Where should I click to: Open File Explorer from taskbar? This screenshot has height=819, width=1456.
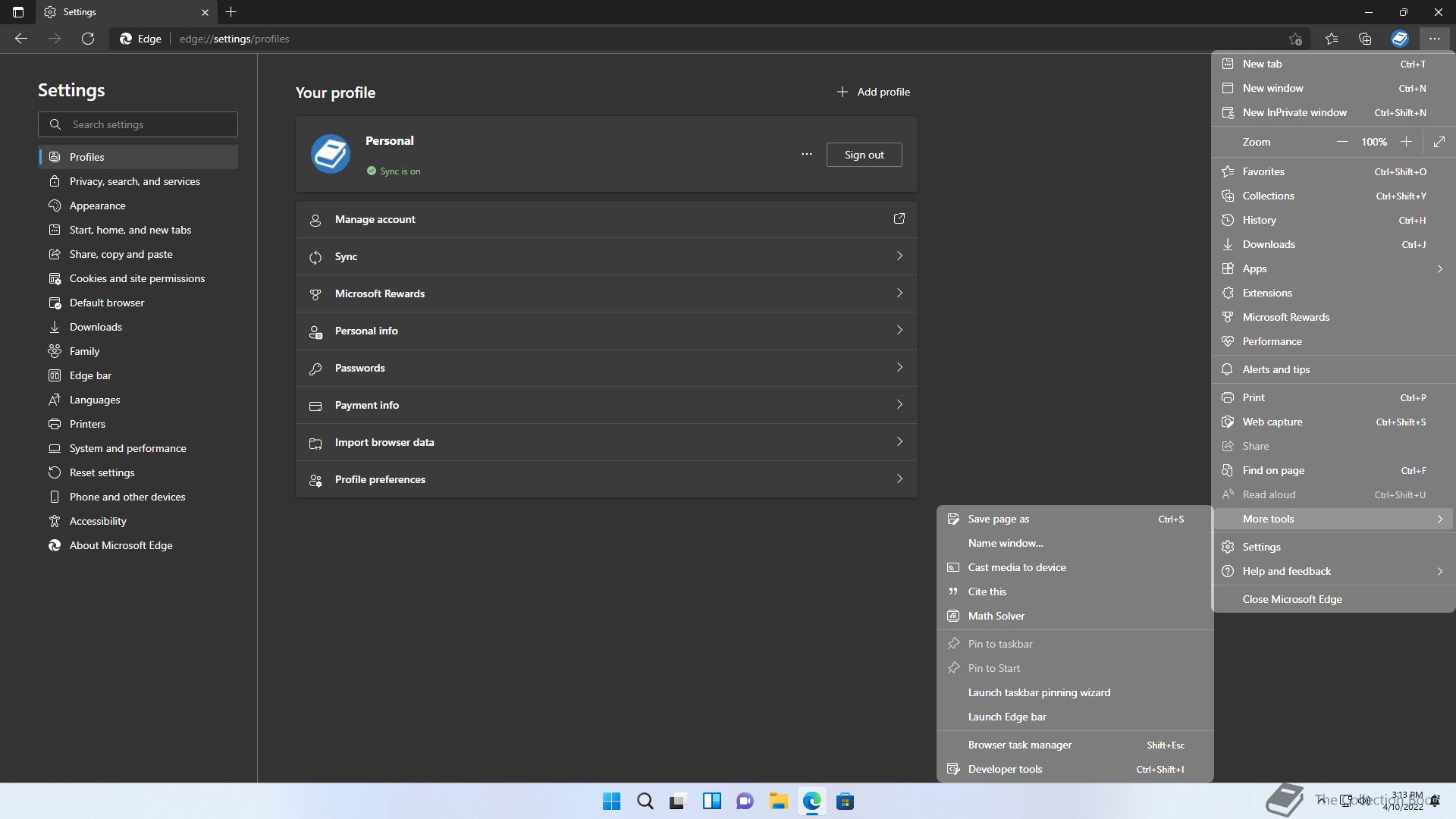pyautogui.click(x=778, y=801)
